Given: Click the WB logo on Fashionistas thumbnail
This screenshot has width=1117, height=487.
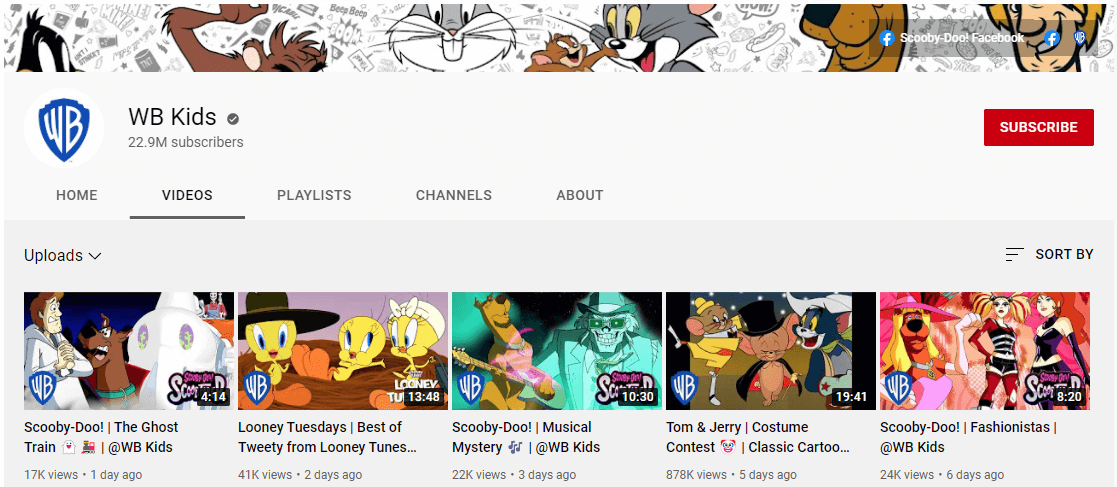Looking at the screenshot, I should pyautogui.click(x=898, y=387).
